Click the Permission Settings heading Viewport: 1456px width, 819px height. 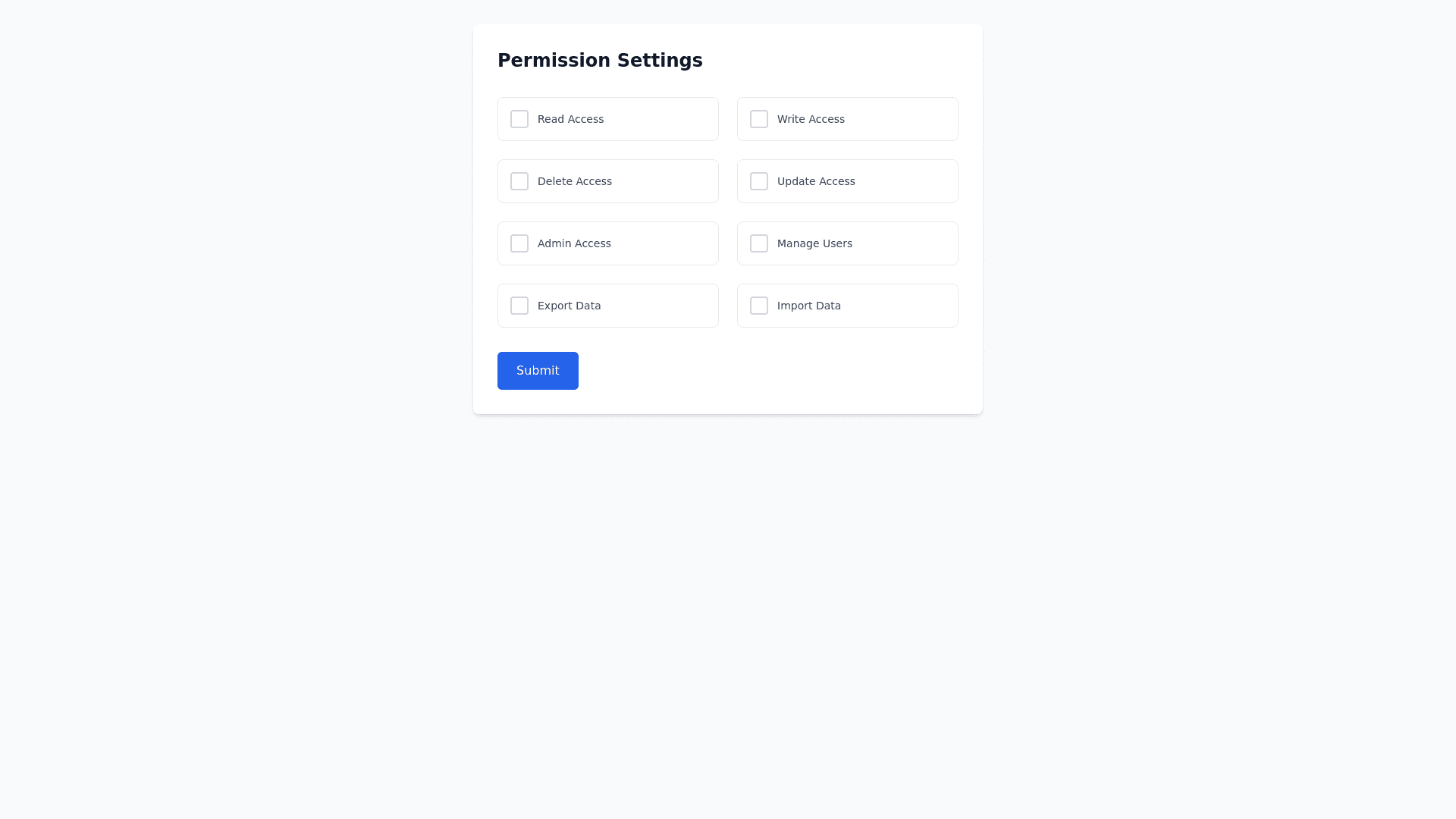600,61
